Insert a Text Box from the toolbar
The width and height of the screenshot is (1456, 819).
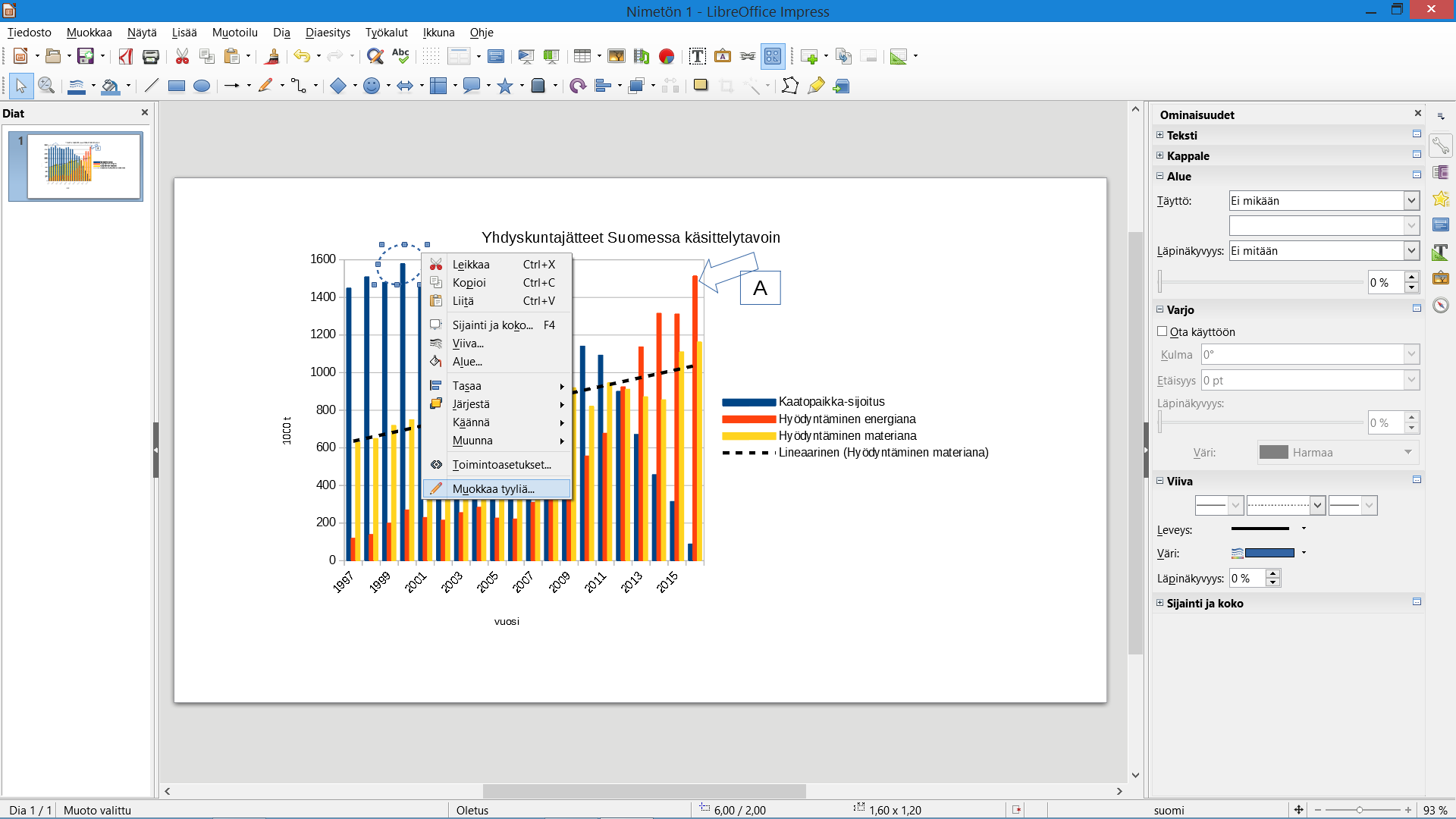click(x=698, y=56)
